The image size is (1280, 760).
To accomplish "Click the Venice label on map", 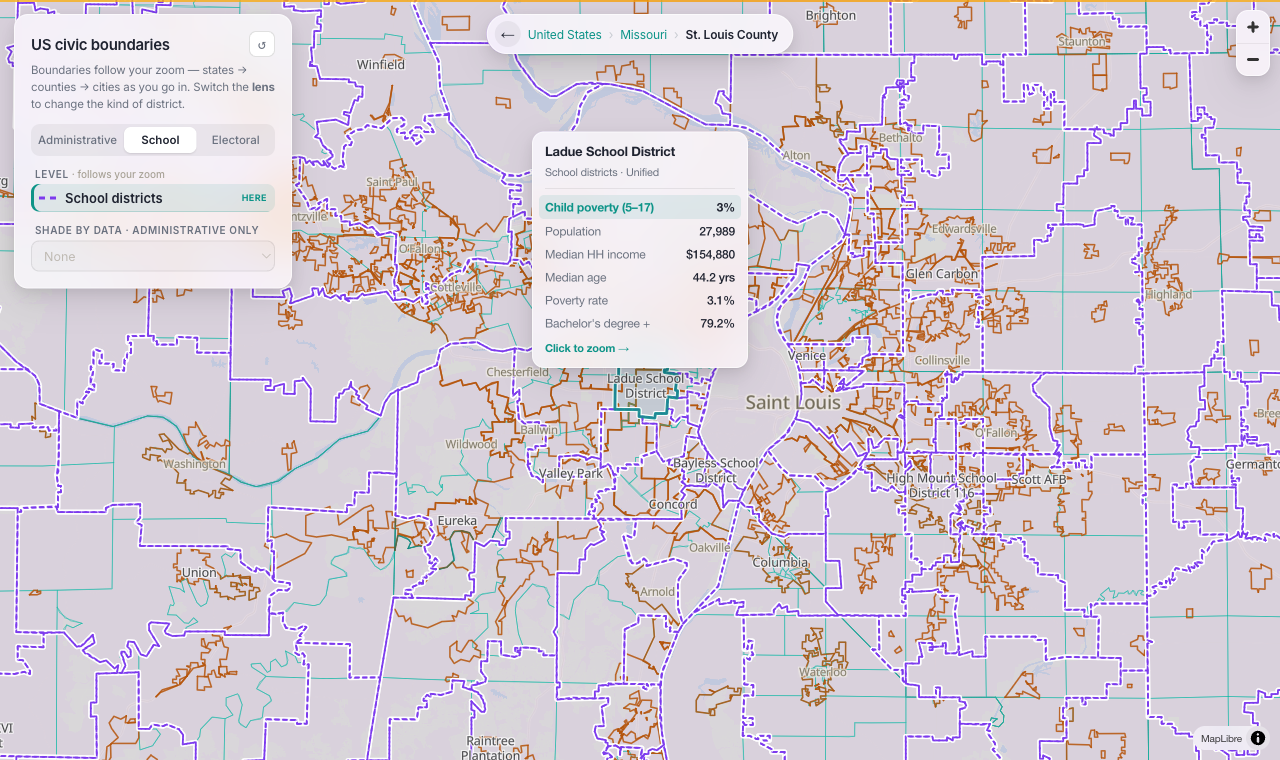I will click(807, 355).
